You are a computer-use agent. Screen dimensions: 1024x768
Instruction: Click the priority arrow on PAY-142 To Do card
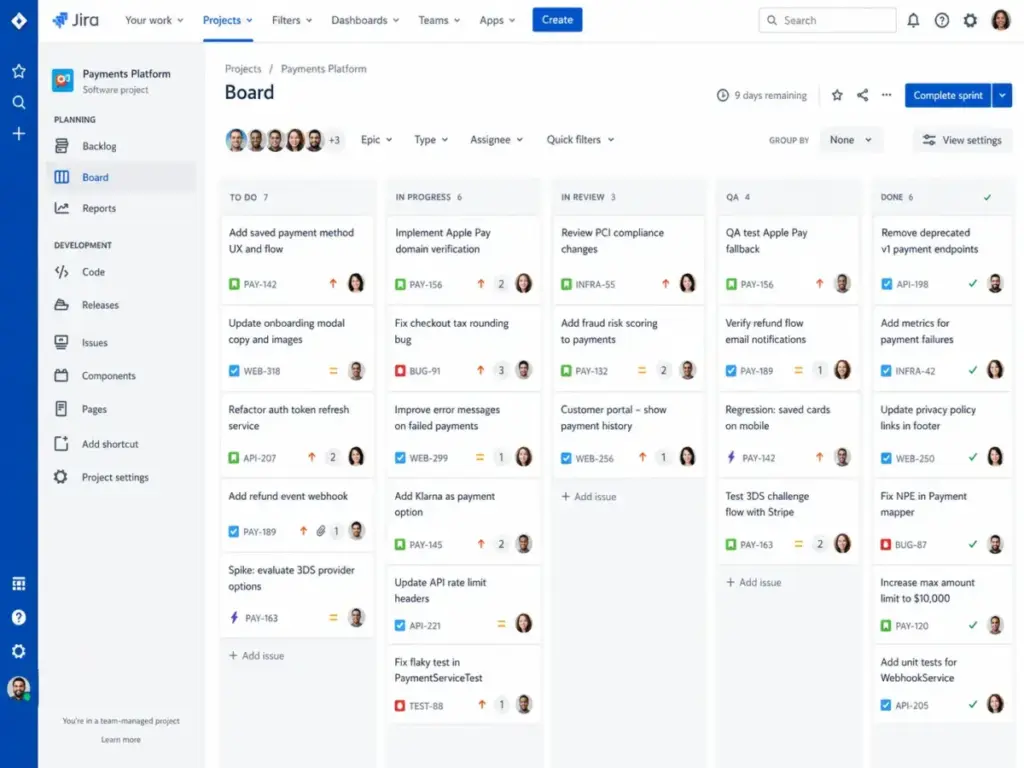pos(333,283)
